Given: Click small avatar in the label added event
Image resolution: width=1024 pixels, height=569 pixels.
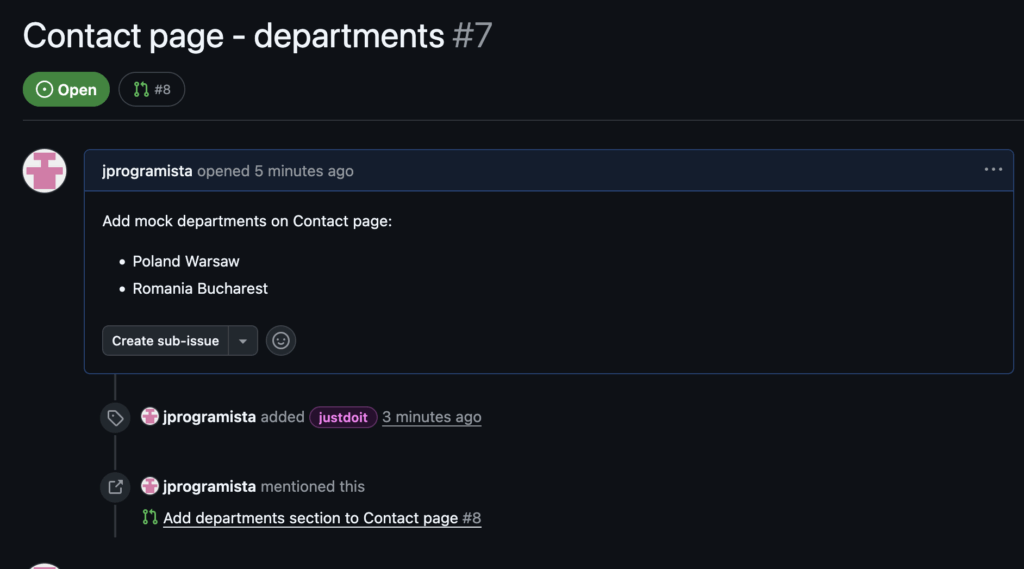Looking at the screenshot, I should point(150,417).
